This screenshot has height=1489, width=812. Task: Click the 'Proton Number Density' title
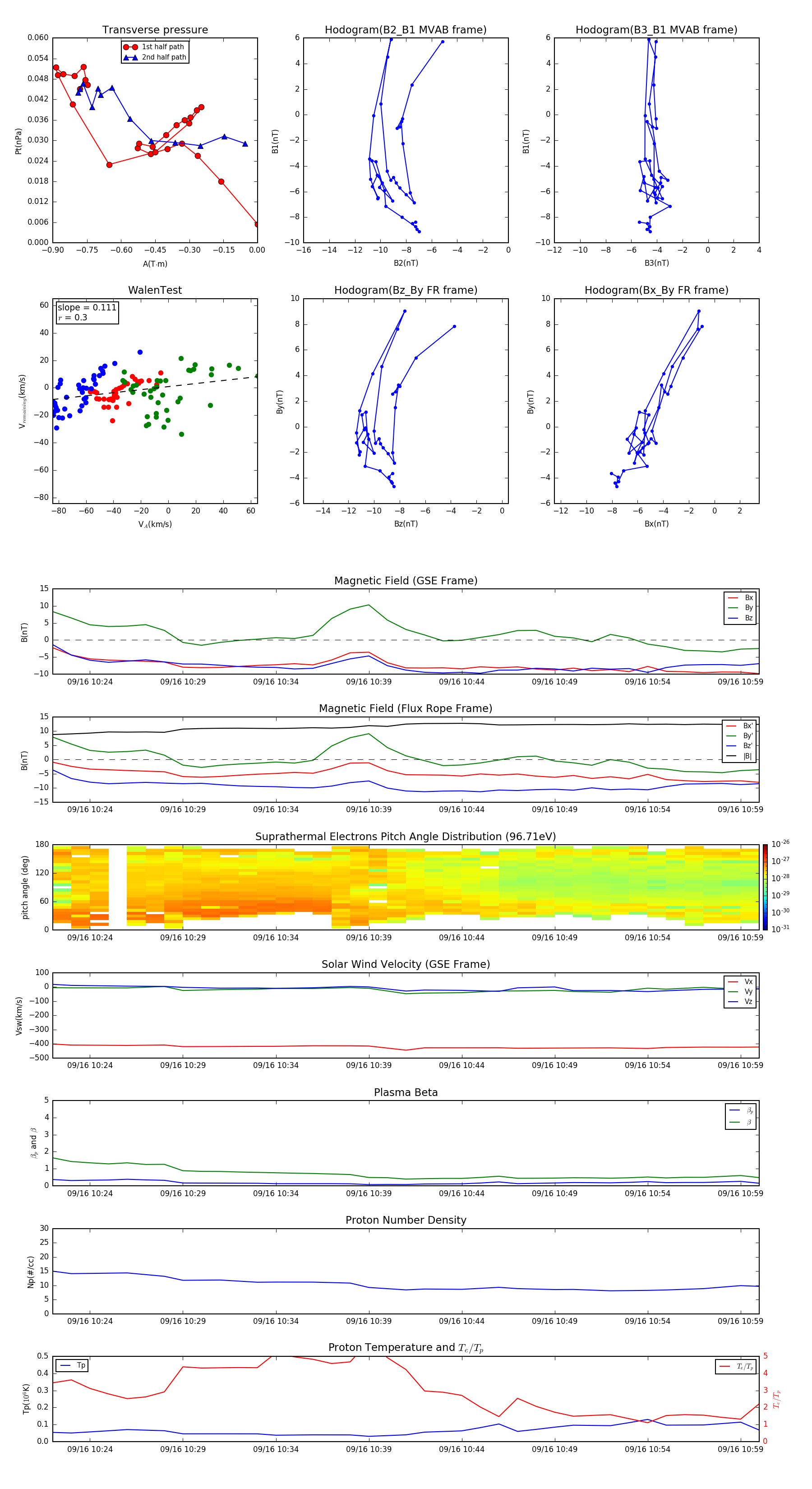tap(406, 1220)
